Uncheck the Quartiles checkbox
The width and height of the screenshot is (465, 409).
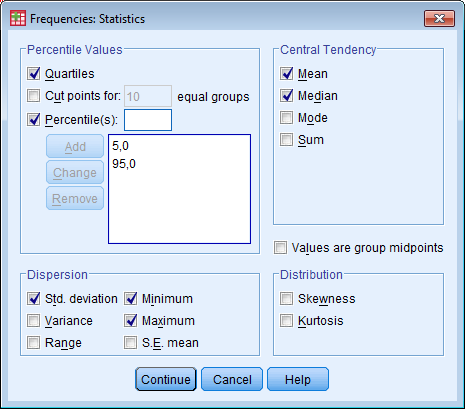(33, 74)
